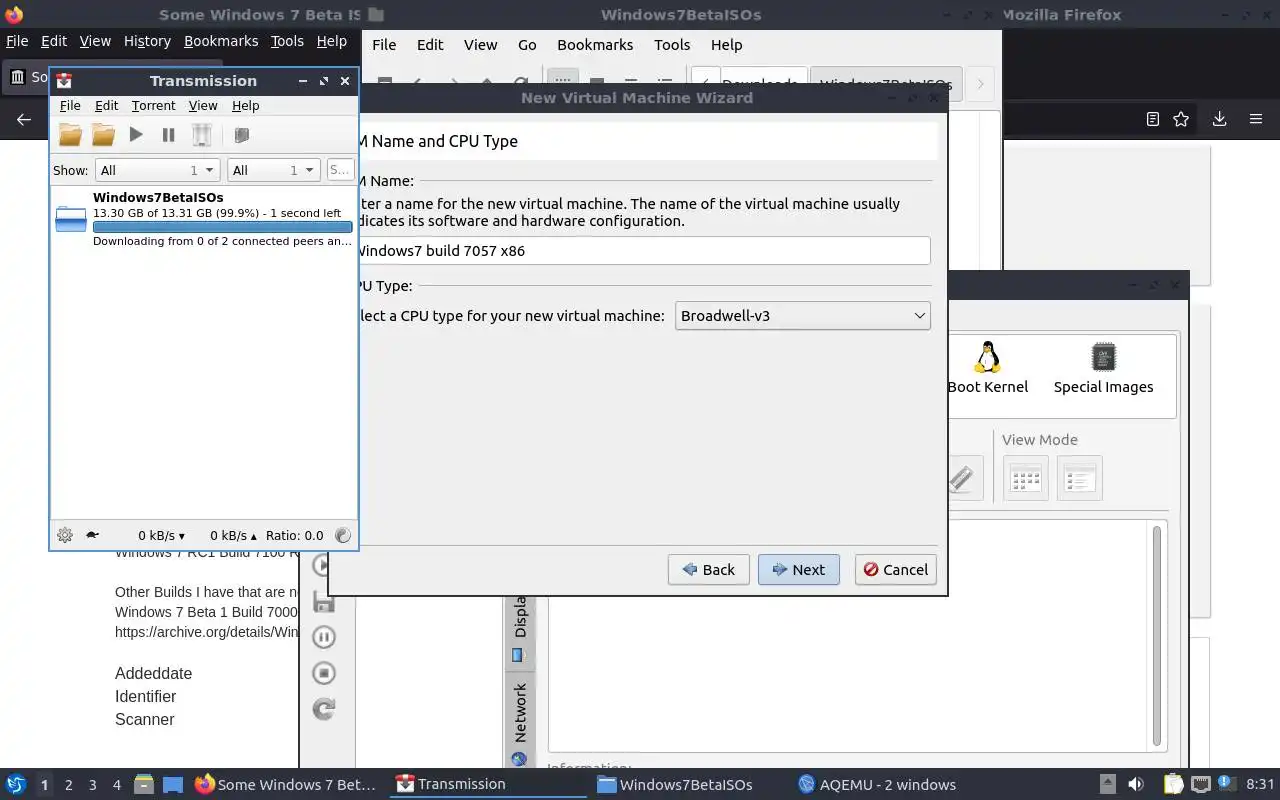Edit the VM name text field

(x=640, y=251)
